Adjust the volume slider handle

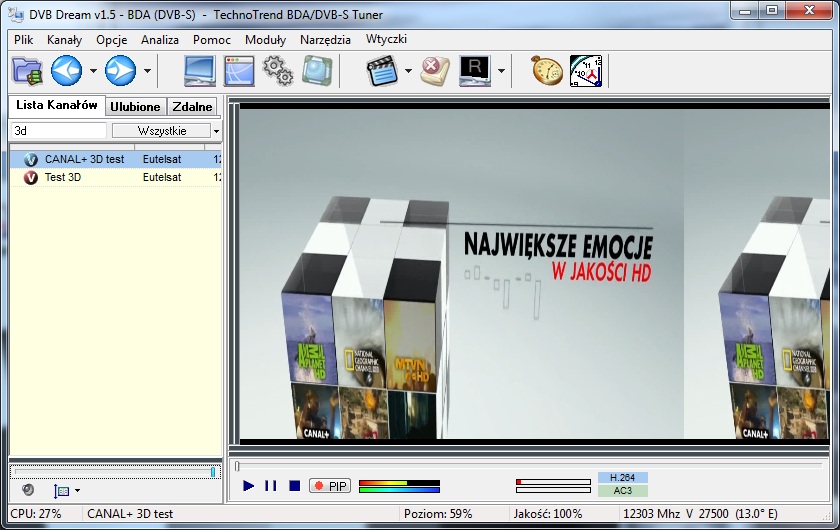tap(213, 472)
